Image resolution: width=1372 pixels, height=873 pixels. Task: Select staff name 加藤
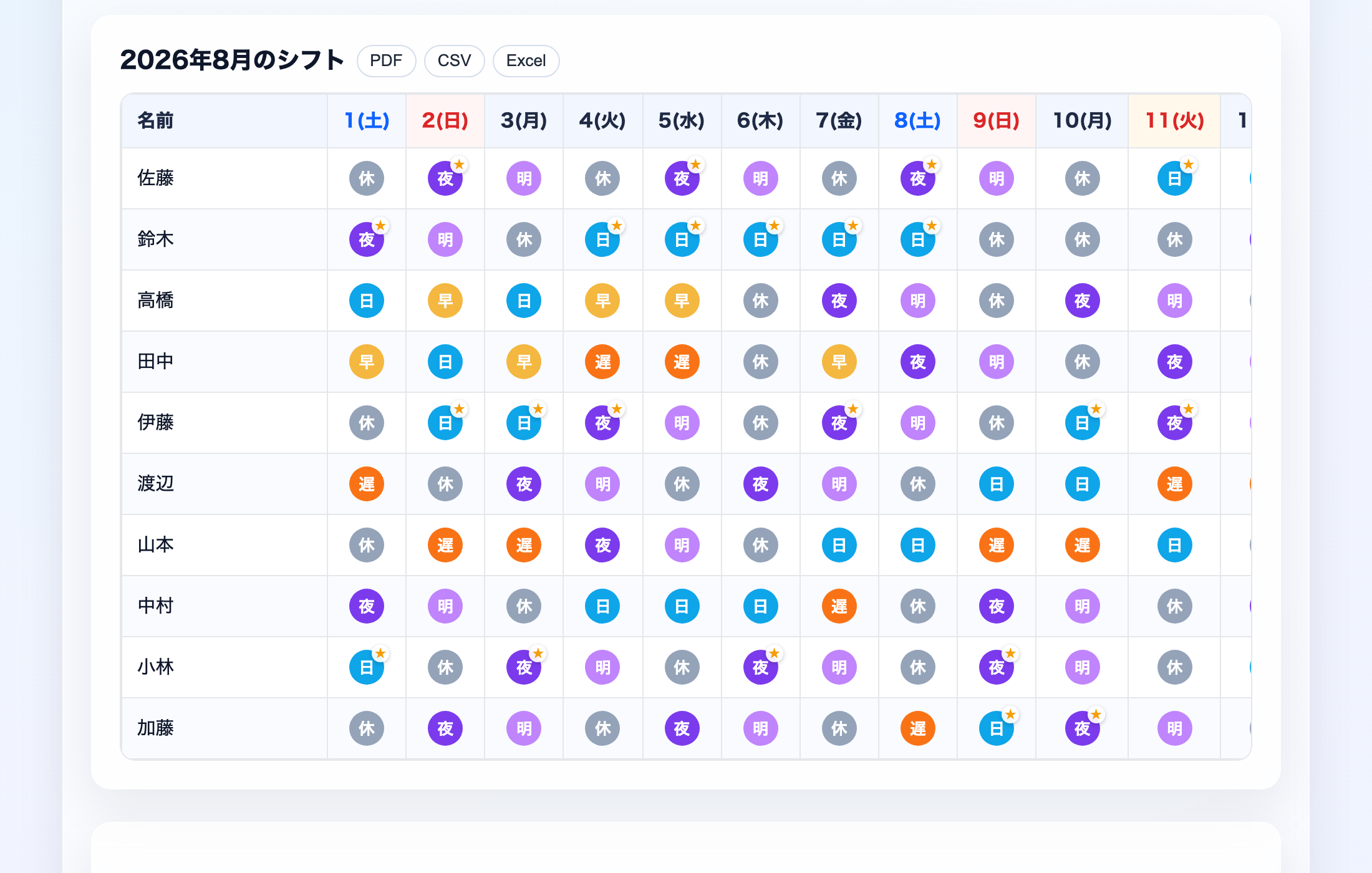[156, 728]
